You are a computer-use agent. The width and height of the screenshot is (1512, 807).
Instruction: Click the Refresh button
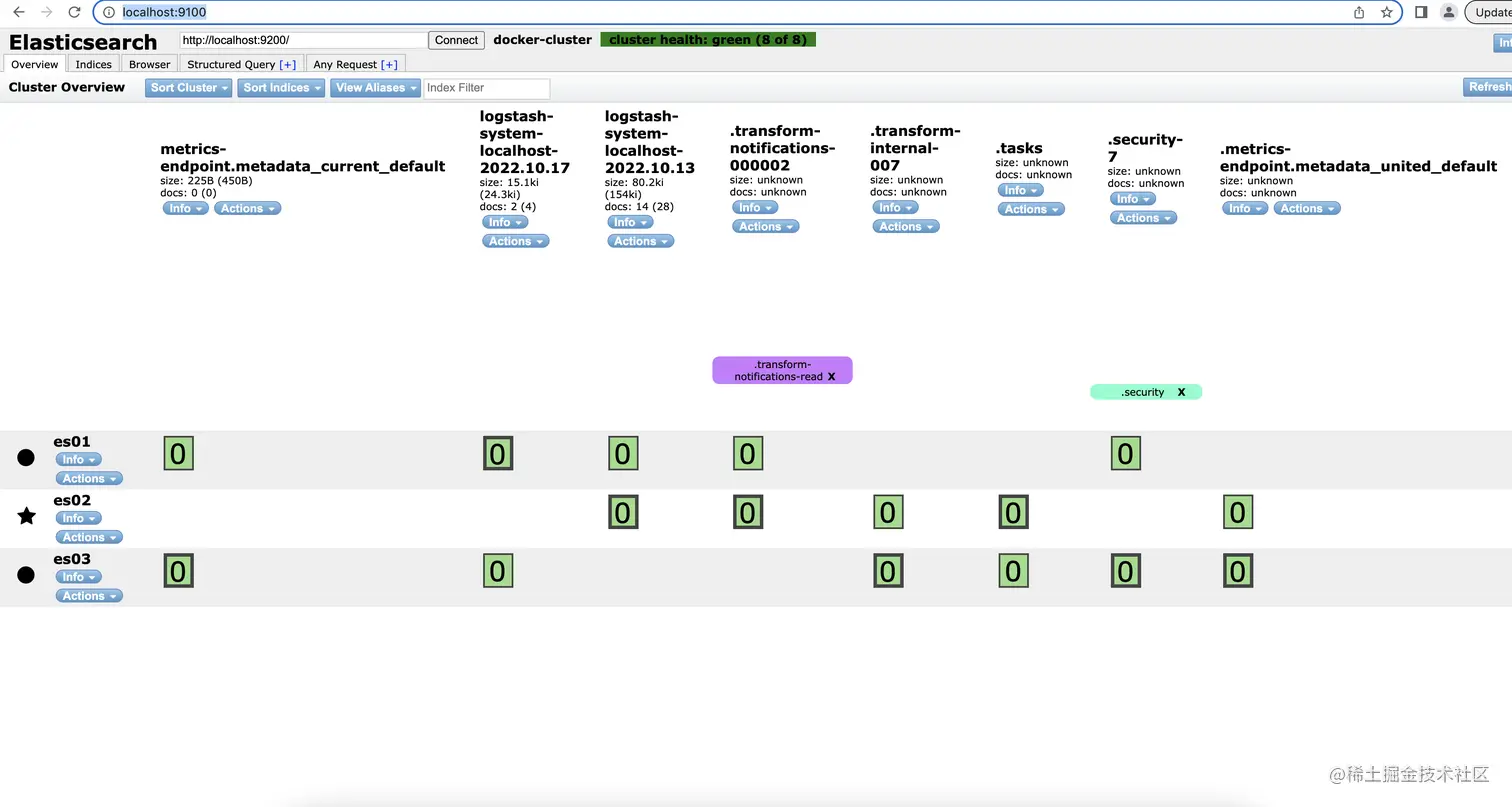[1489, 88]
